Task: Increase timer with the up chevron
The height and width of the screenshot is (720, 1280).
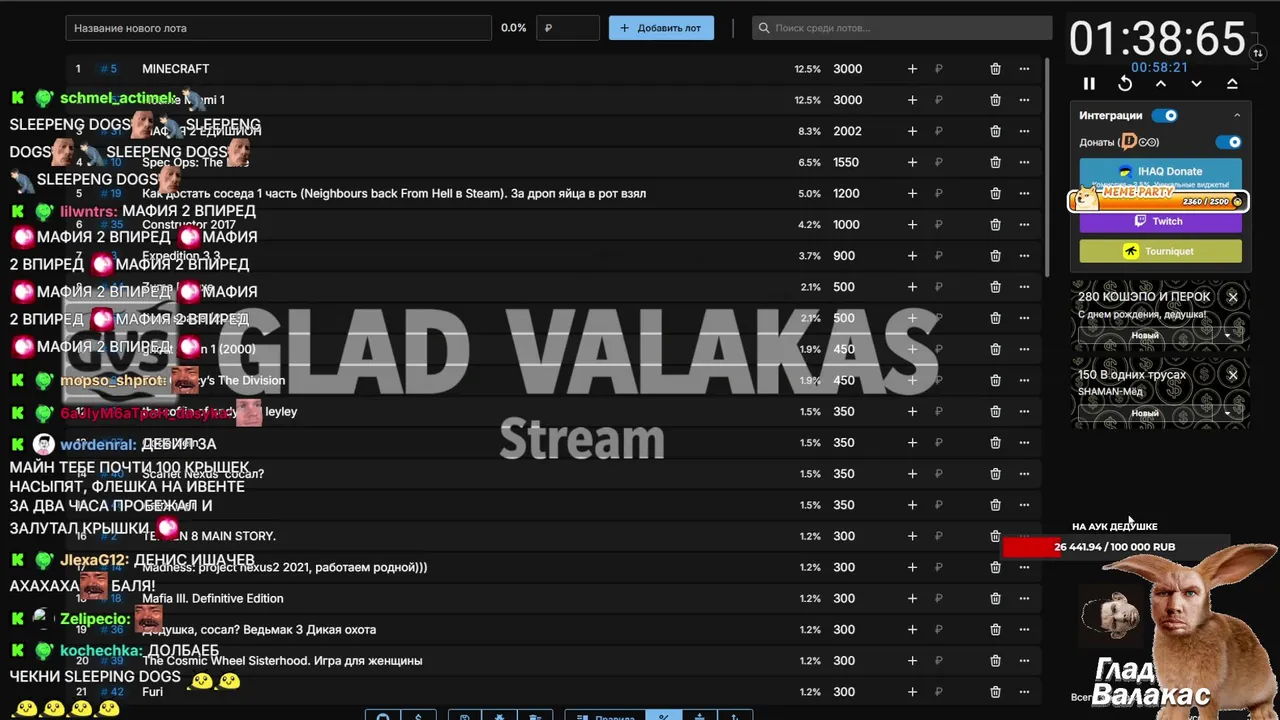Action: [x=1161, y=84]
